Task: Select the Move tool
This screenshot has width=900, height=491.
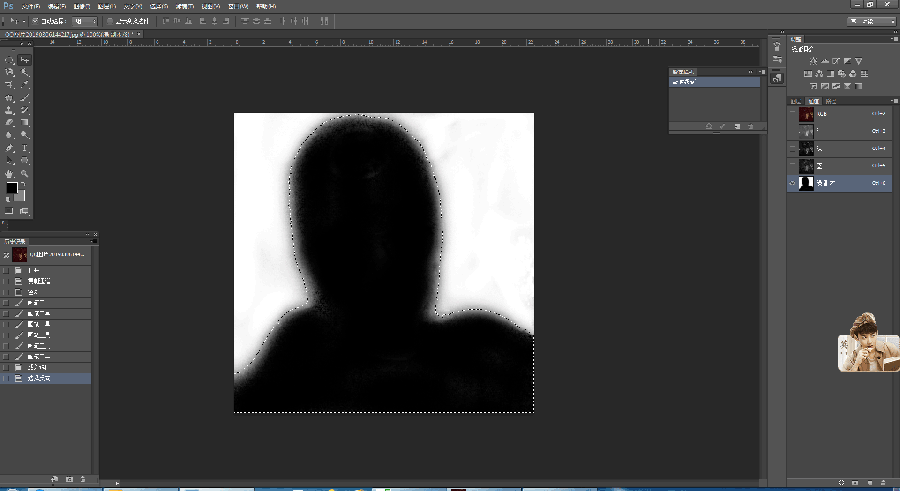Action: tap(25, 60)
